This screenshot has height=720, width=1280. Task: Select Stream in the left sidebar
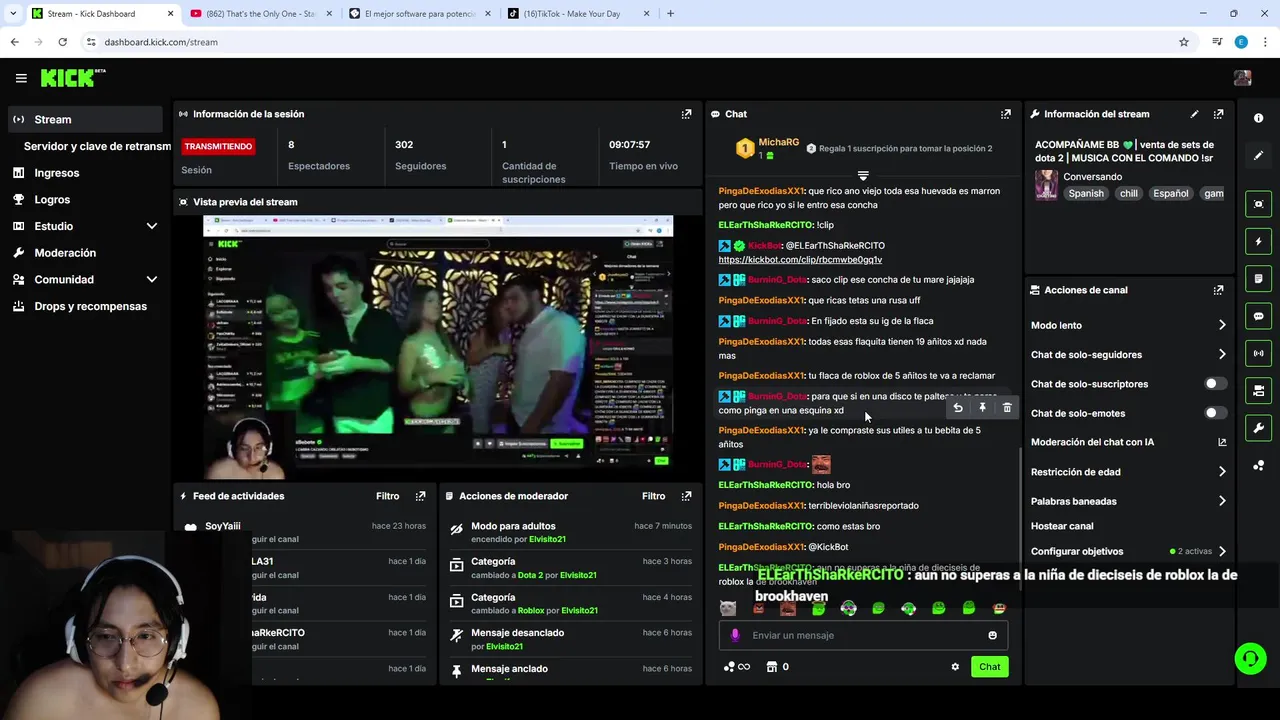coord(86,119)
